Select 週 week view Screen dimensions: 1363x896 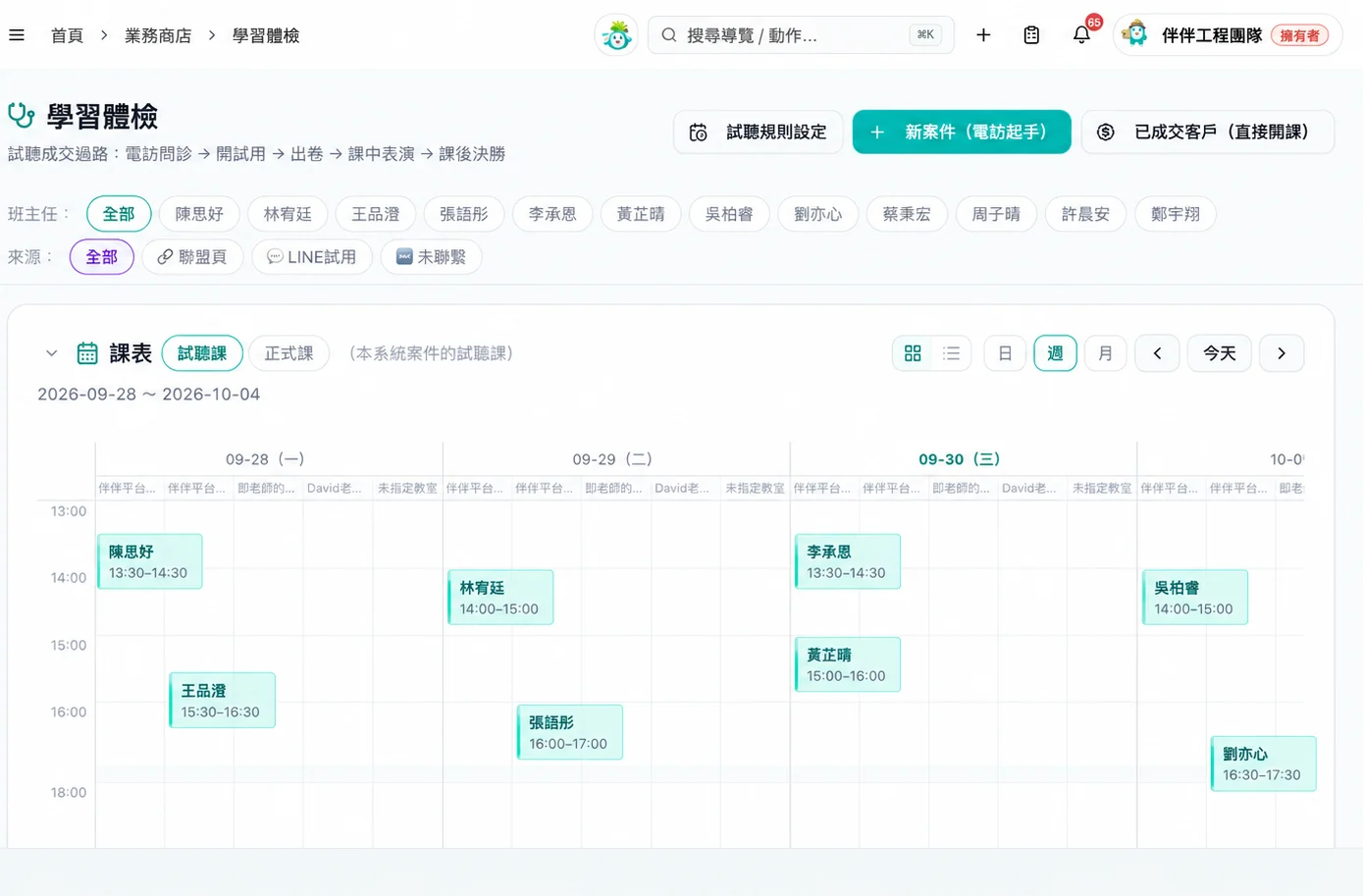pos(1055,353)
